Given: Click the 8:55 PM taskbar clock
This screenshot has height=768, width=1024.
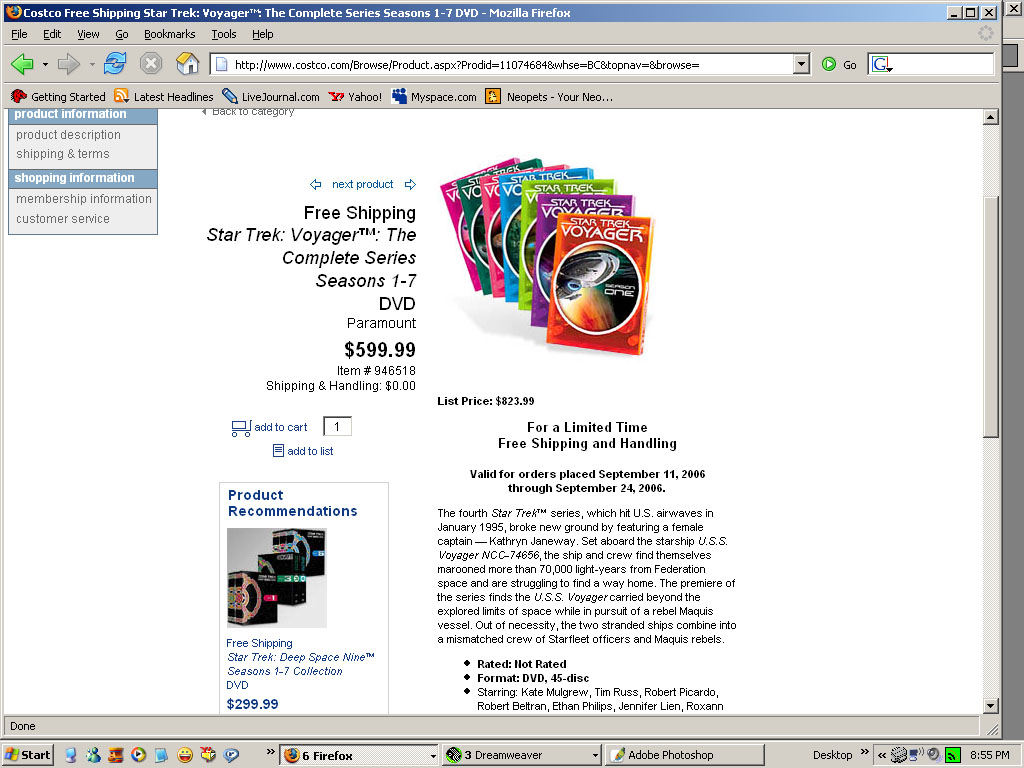Looking at the screenshot, I should (989, 755).
